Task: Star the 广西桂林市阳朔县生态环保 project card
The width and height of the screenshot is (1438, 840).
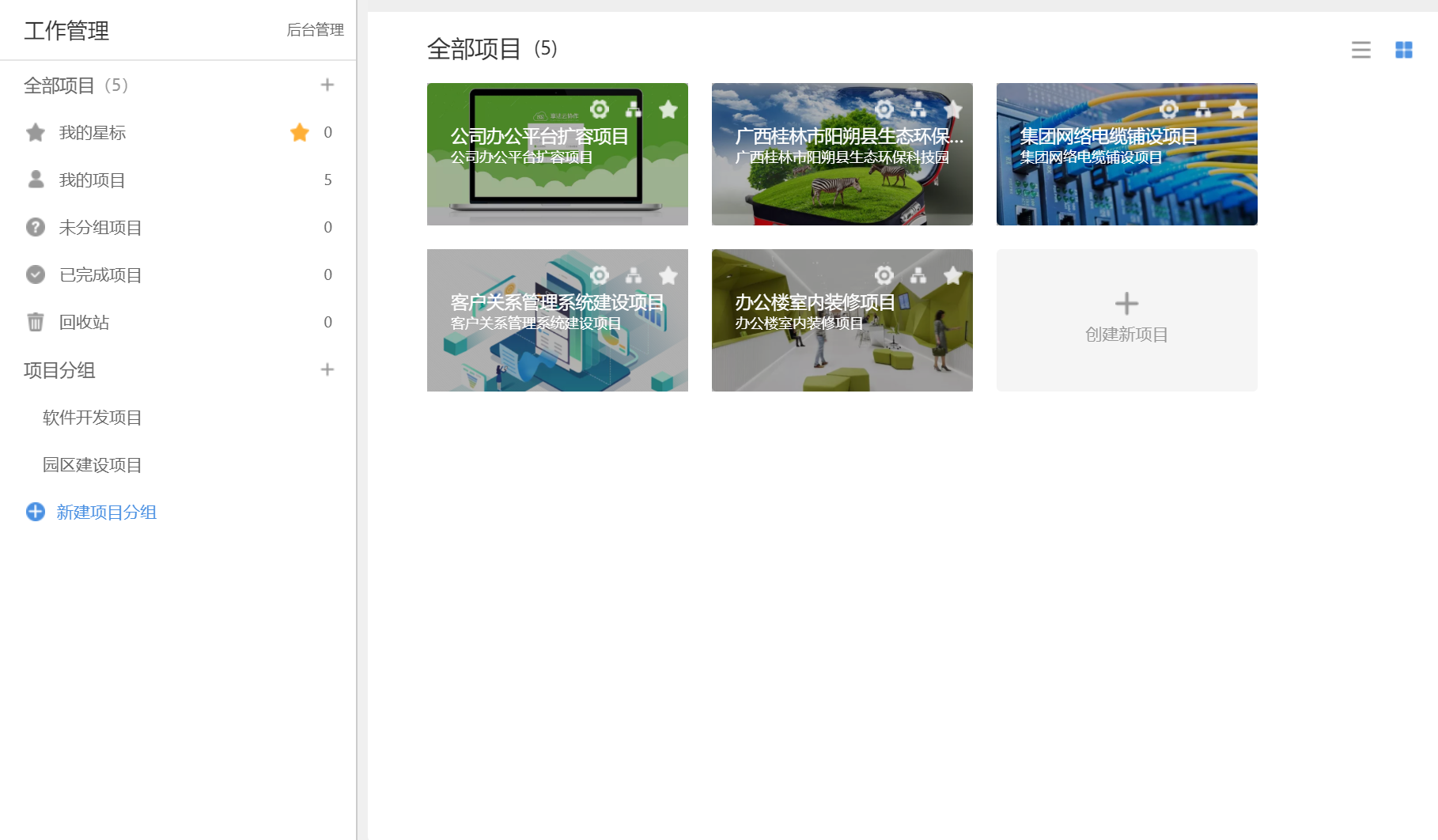Action: pyautogui.click(x=953, y=109)
